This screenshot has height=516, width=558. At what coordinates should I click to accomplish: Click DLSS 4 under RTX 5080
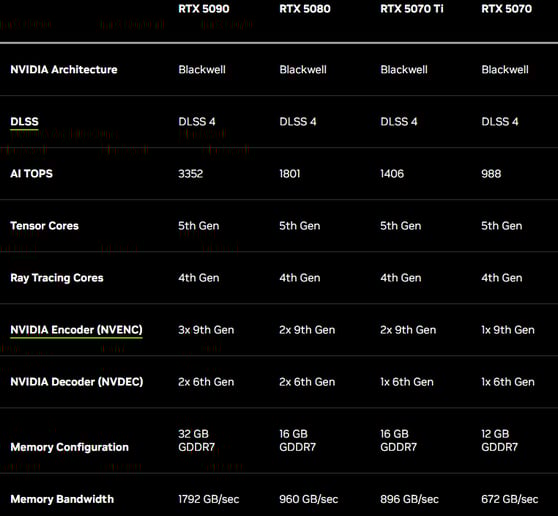(298, 122)
